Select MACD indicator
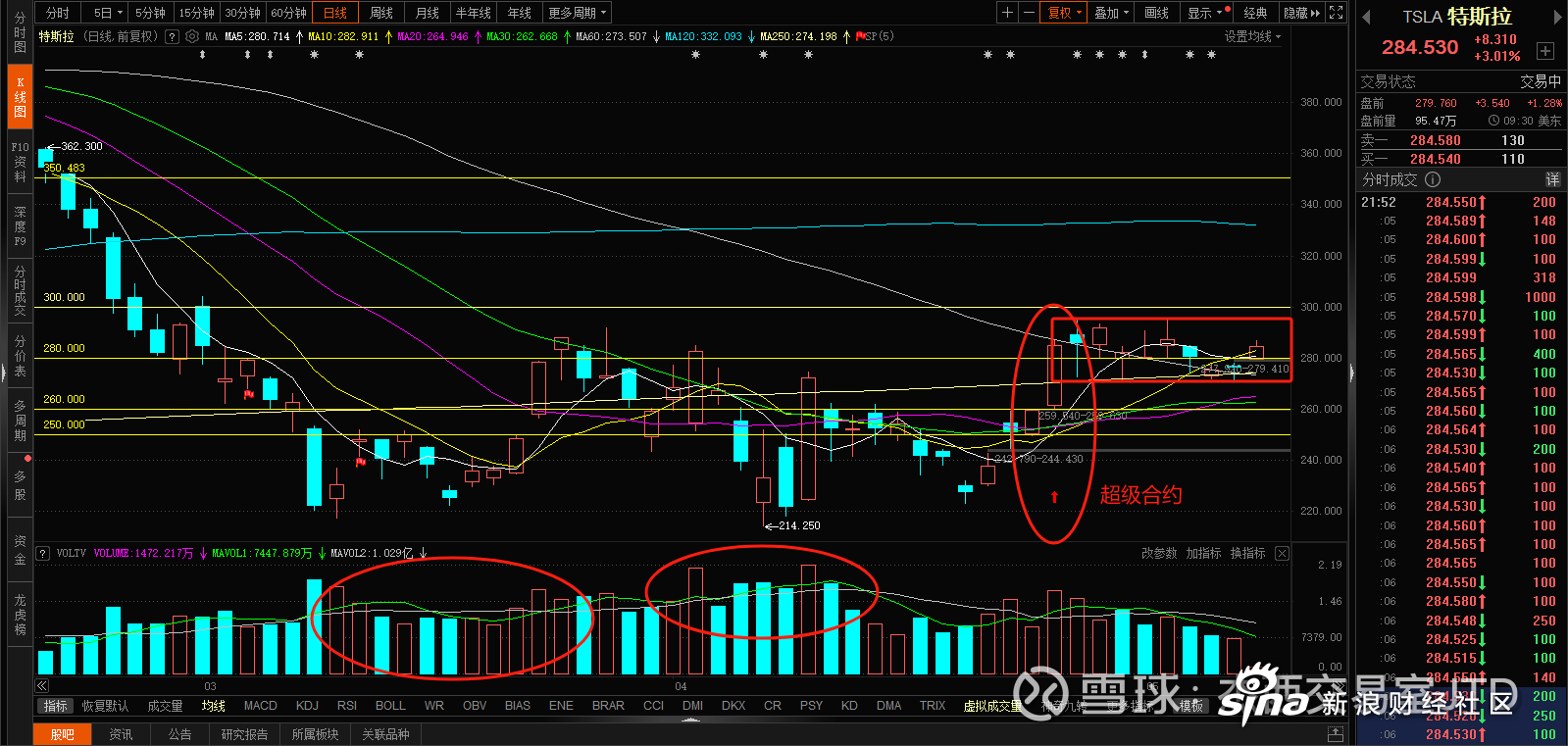Viewport: 1568px width, 746px height. pyautogui.click(x=261, y=706)
